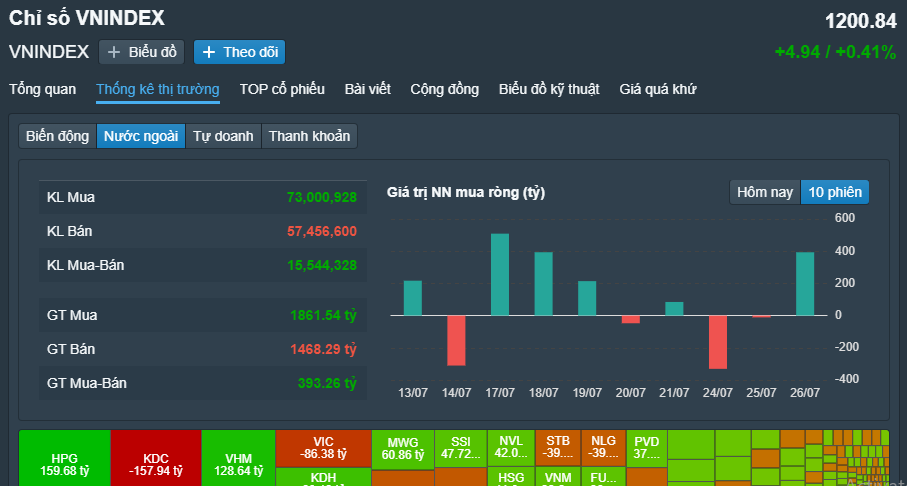
Task: Go to the Cộng đồng tab
Action: 445,90
